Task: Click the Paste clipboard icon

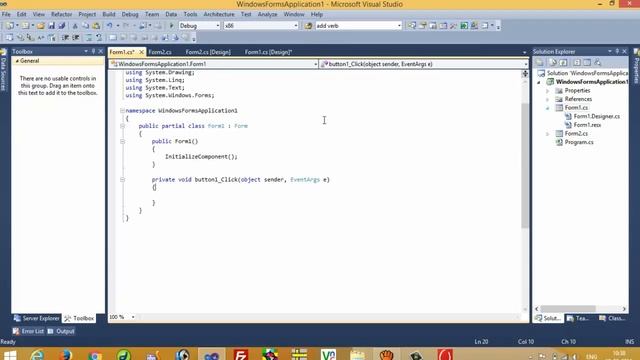Action: point(96,26)
